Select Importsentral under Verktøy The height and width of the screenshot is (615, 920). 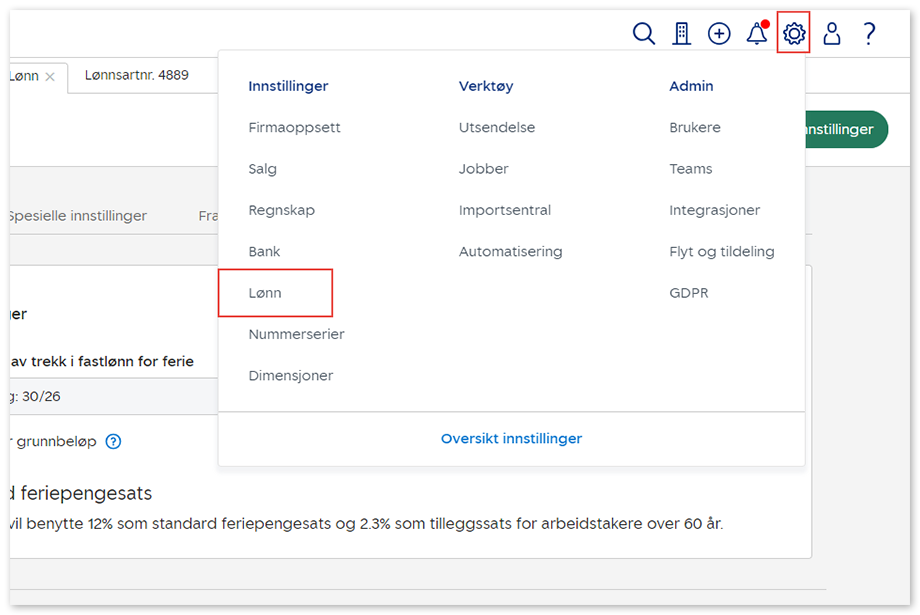(504, 210)
